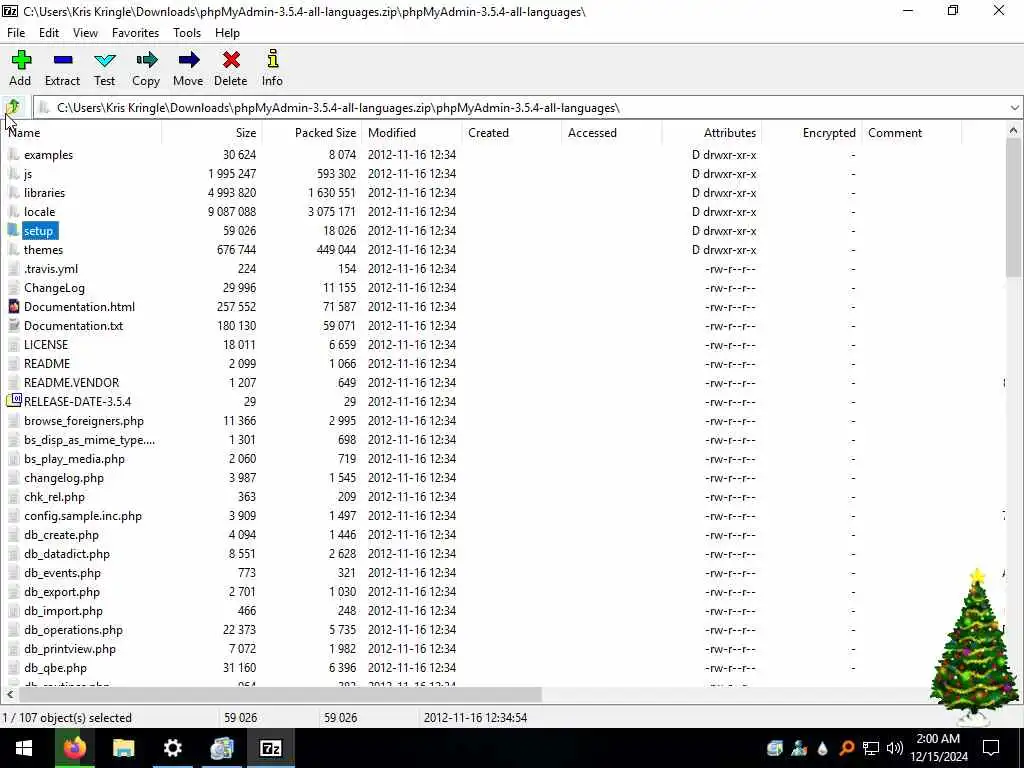The height and width of the screenshot is (768, 1024).
Task: Sort by the Created column header
Action: [512, 133]
